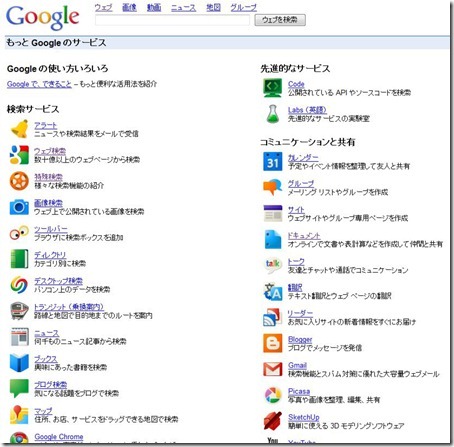454x447 pixels.
Task: Open the アラート link
Action: click(46, 125)
